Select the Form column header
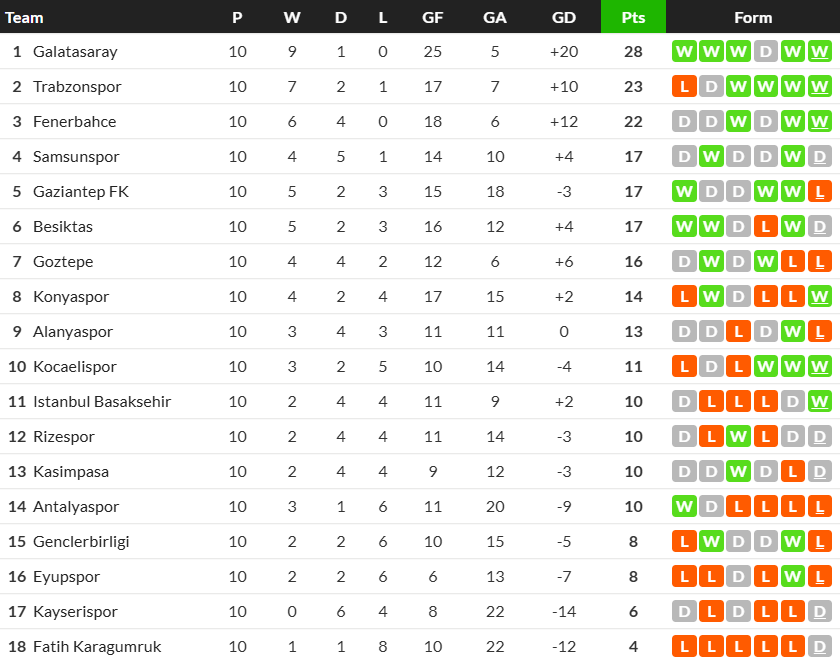 click(752, 17)
